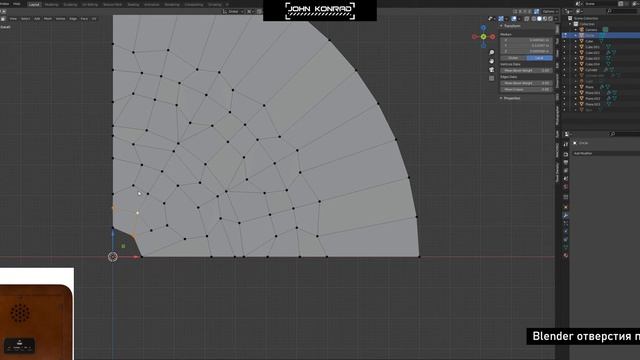Open the Modeling workspace tab

coord(51,4)
